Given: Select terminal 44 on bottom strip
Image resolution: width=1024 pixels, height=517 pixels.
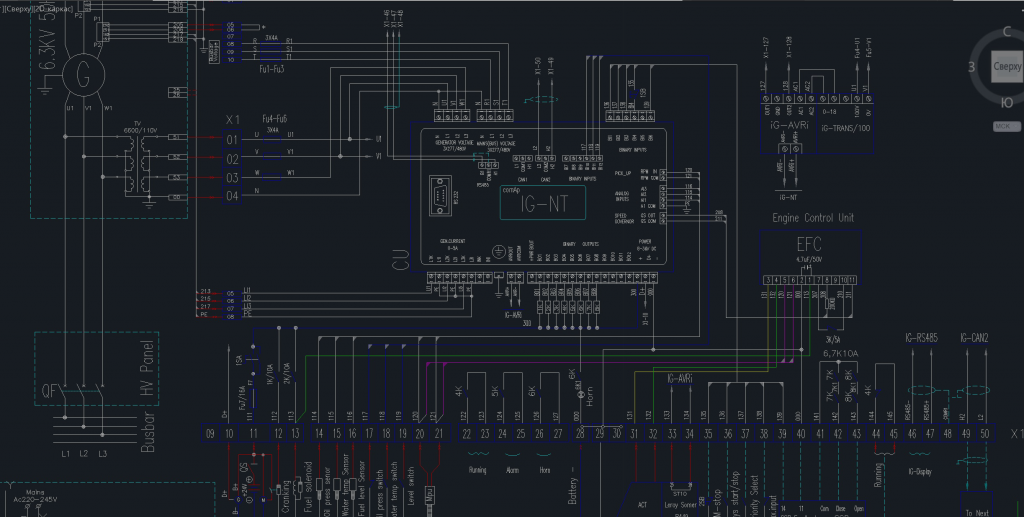Looking at the screenshot, I should tap(876, 433).
